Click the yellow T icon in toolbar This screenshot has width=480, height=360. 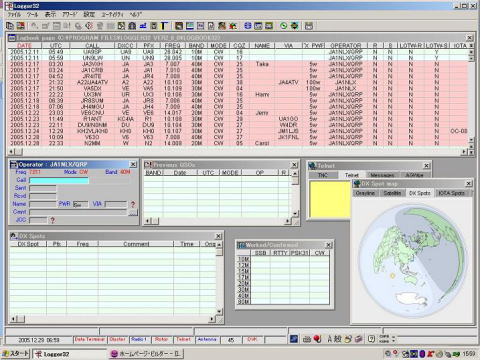click(x=164, y=26)
